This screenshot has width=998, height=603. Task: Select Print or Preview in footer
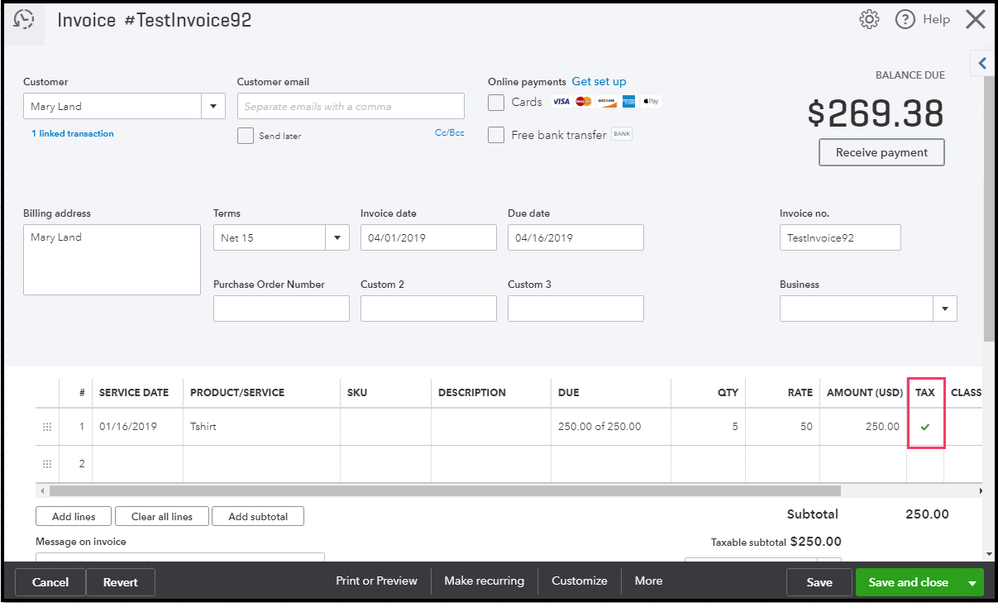coord(376,581)
